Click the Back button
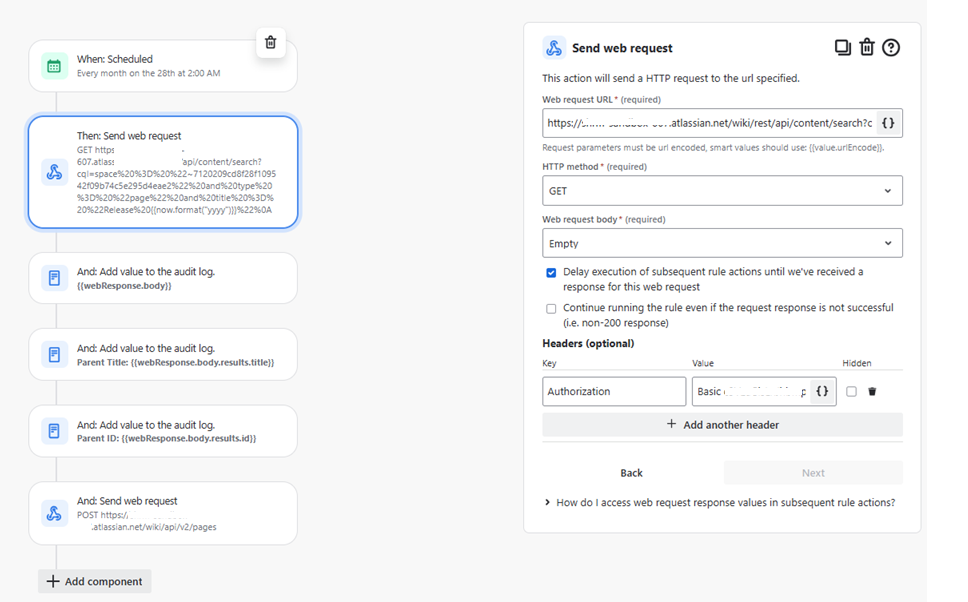The image size is (968, 602). (x=631, y=473)
